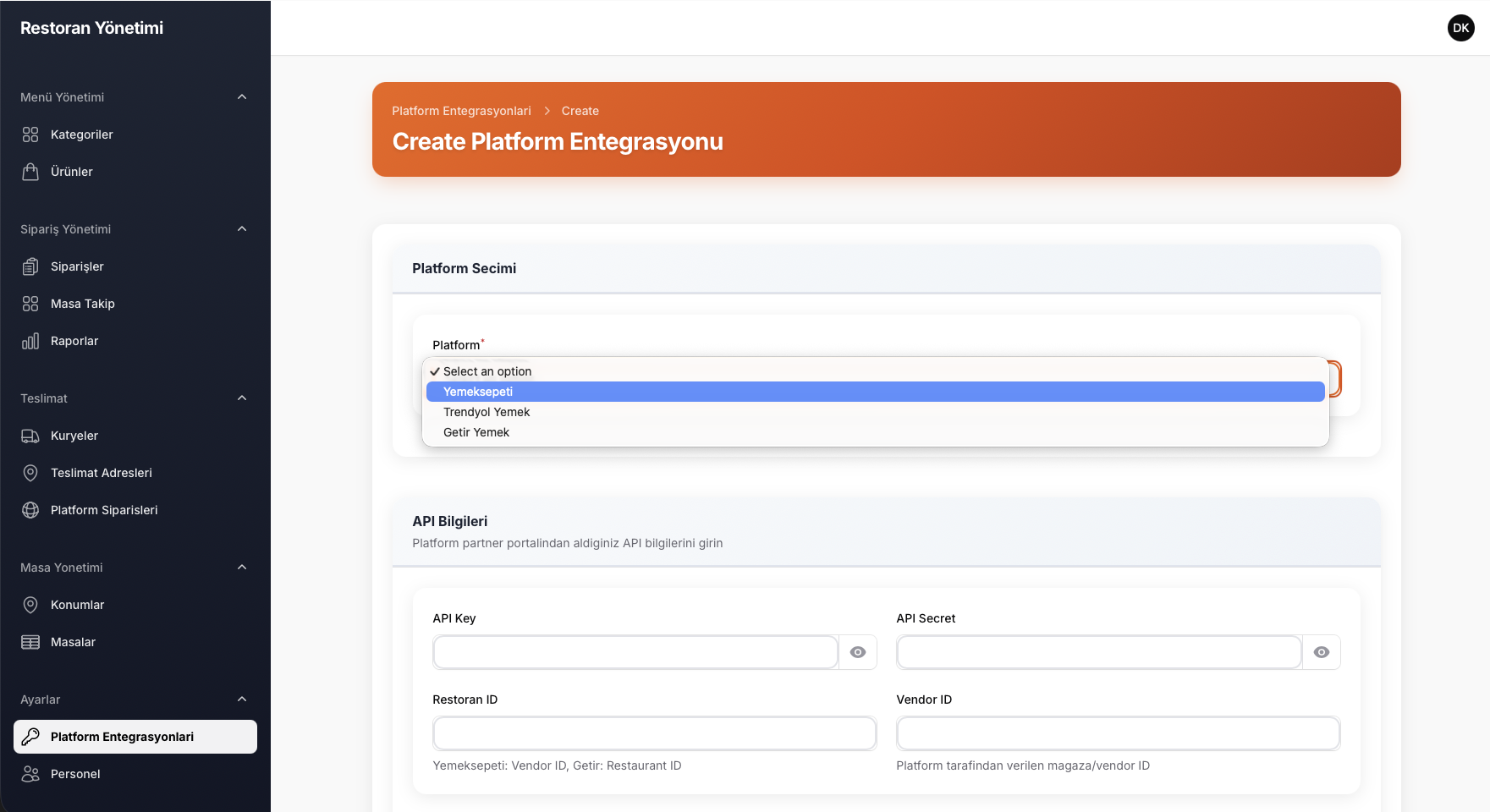Open Personel from the sidebar
This screenshot has width=1490, height=812.
75,774
